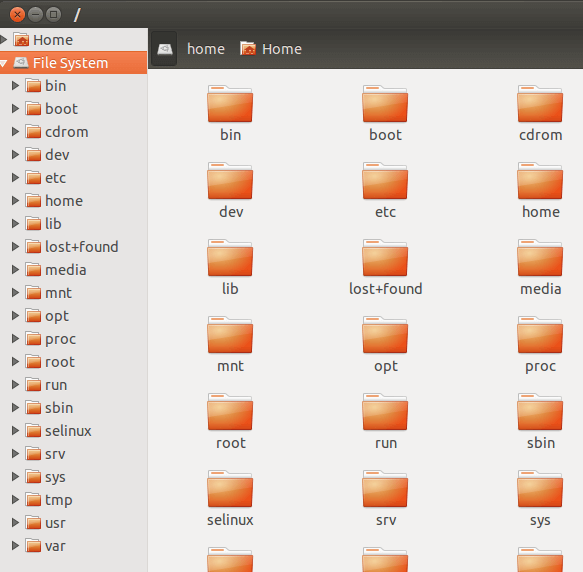Screen dimensions: 583x572
Task: Select the selinux folder icon in grid
Action: coord(230,489)
